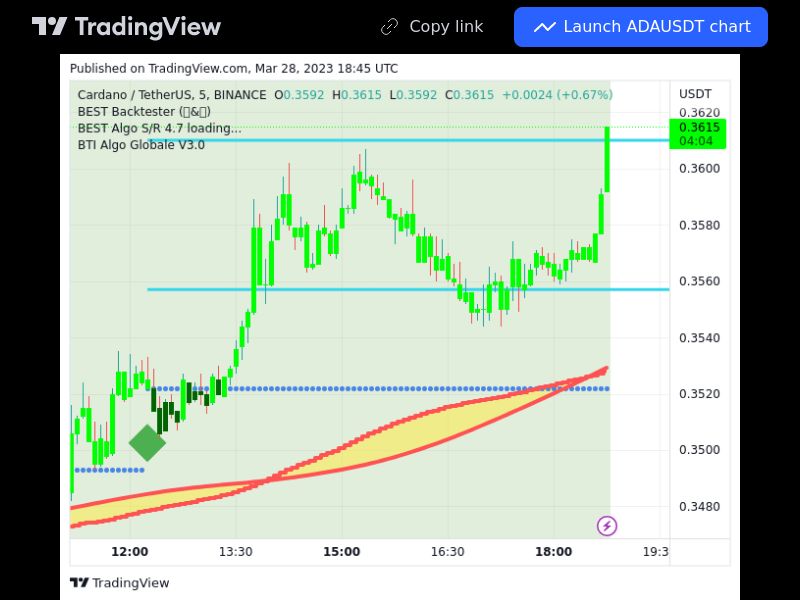Select the 'BEST Backtester' indicator label
The image size is (800, 600).
[x=144, y=112]
